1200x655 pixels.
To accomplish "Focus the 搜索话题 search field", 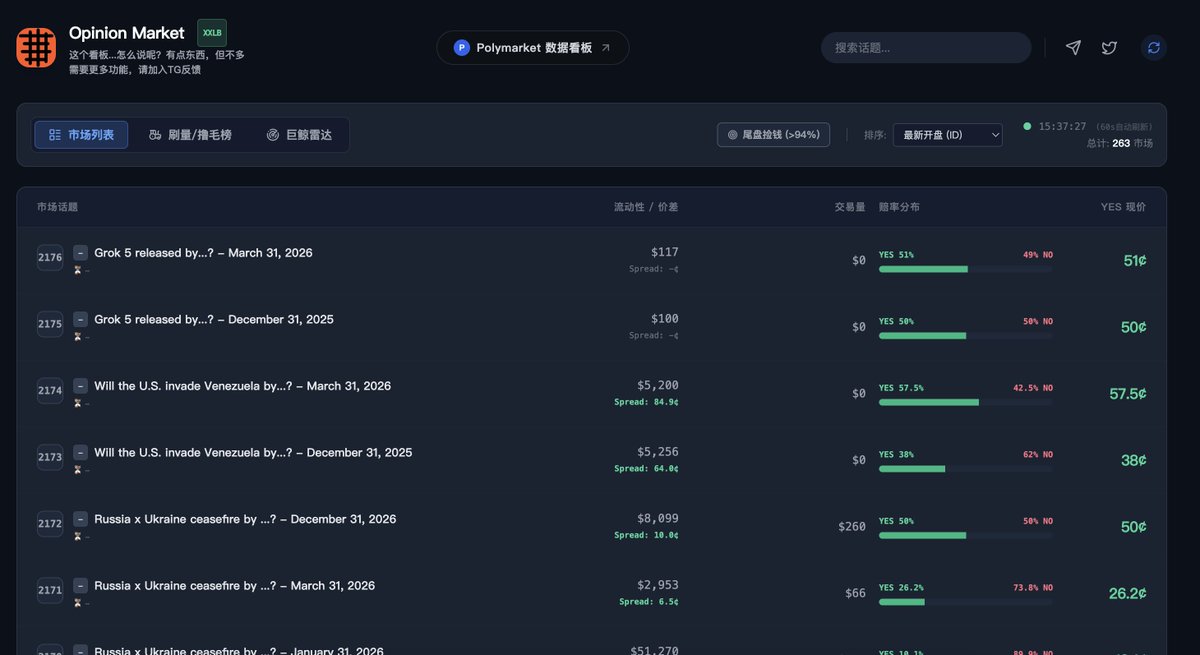I will click(x=925, y=48).
